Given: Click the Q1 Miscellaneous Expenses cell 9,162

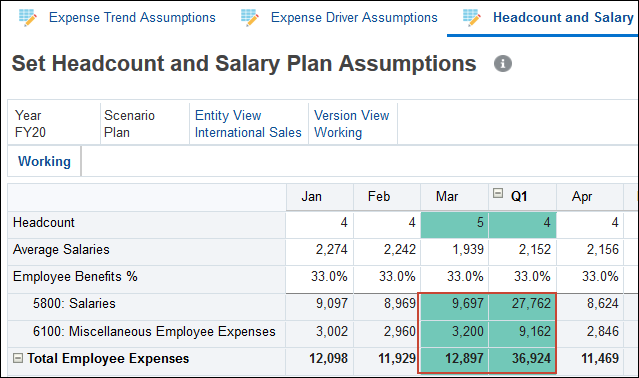Looking at the screenshot, I should click(522, 334).
